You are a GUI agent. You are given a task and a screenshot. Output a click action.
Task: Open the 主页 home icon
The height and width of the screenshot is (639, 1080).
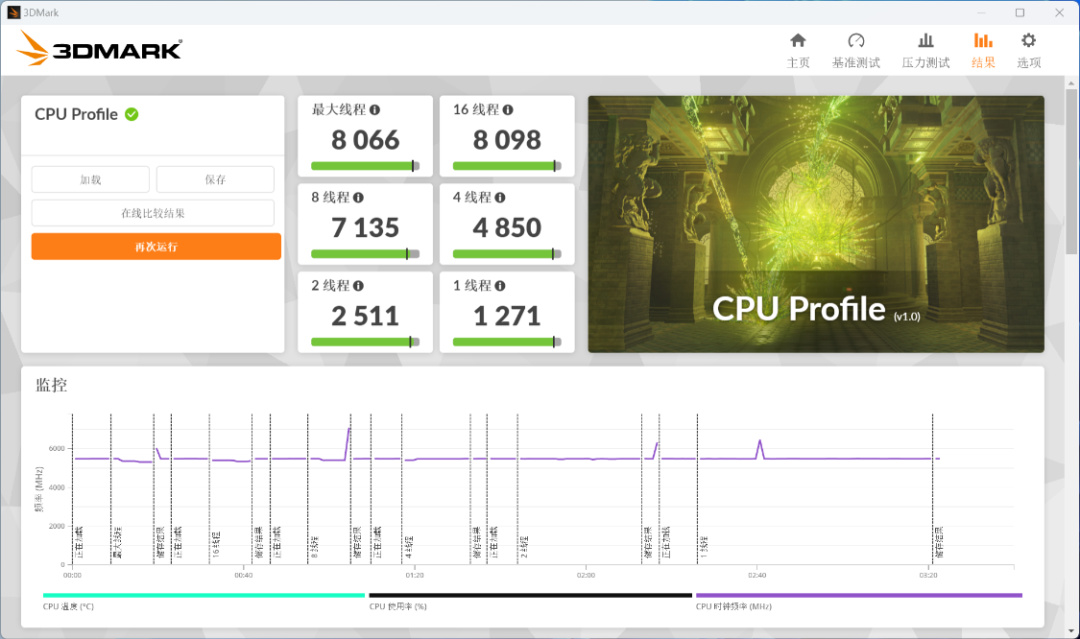click(x=798, y=41)
